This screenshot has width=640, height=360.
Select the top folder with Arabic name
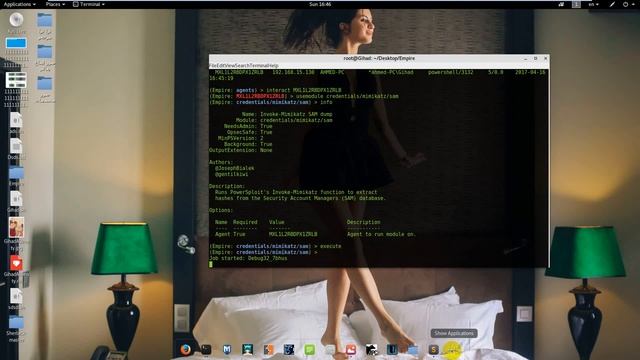(44, 20)
